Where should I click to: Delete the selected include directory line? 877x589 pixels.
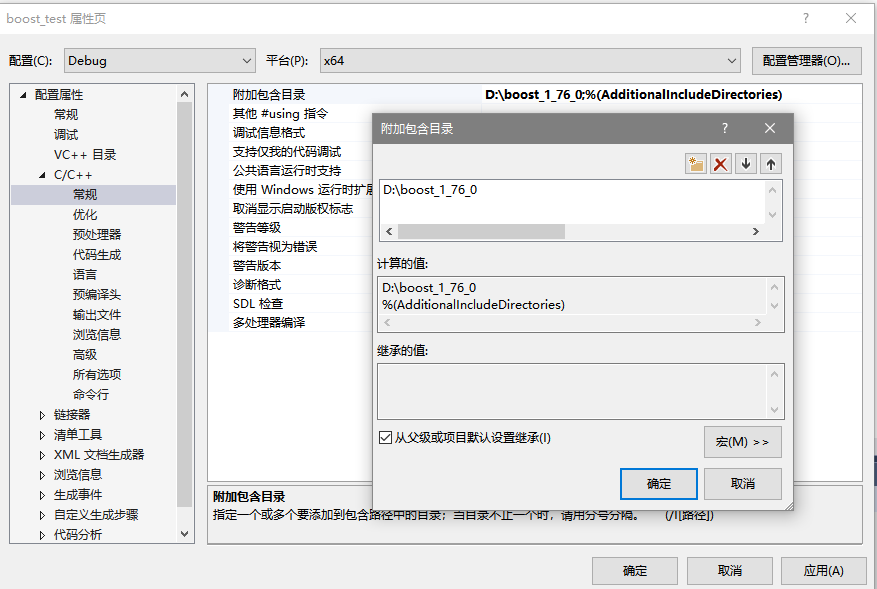[721, 164]
